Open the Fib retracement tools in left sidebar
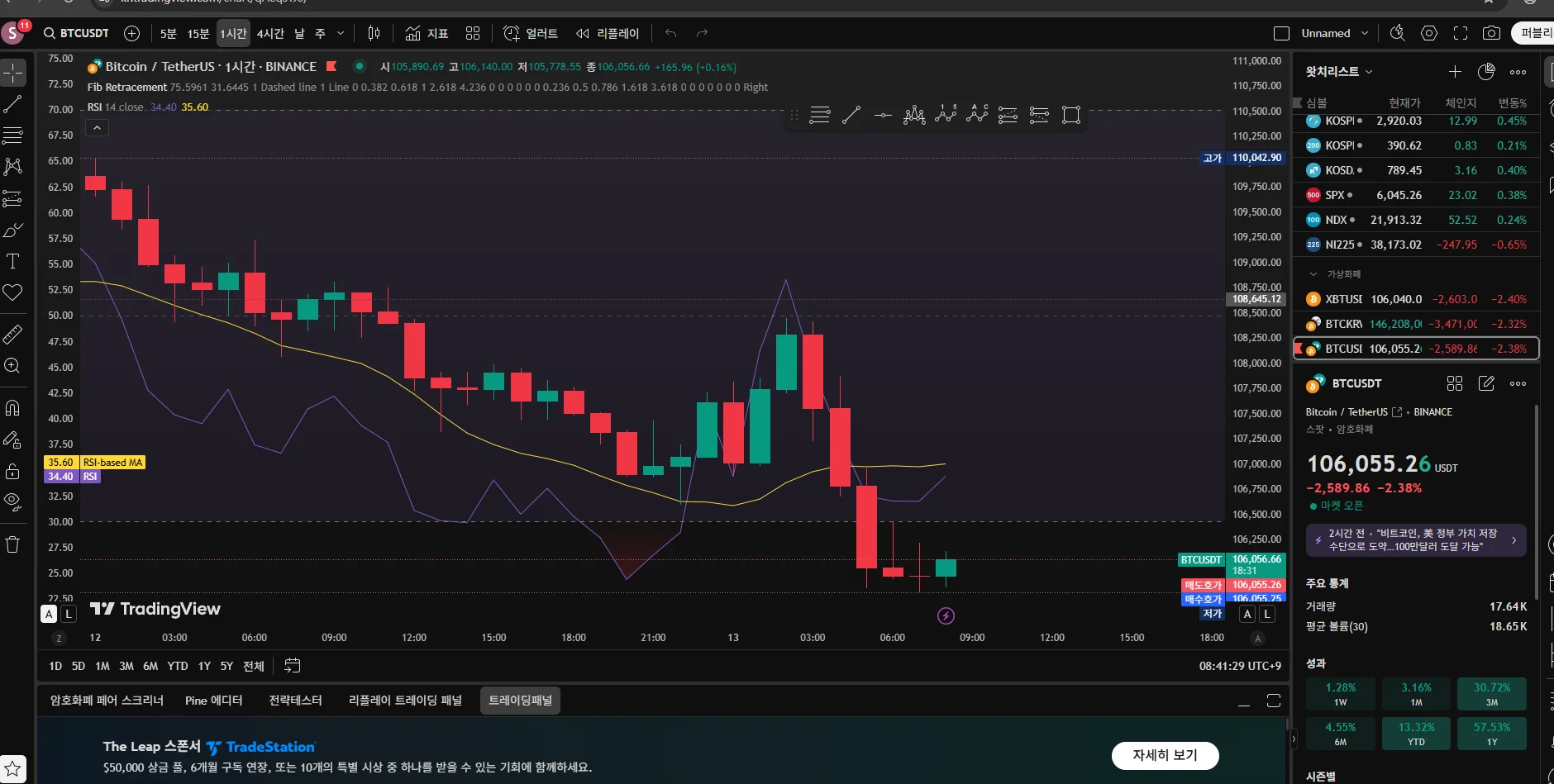This screenshot has width=1554, height=784. 13,135
